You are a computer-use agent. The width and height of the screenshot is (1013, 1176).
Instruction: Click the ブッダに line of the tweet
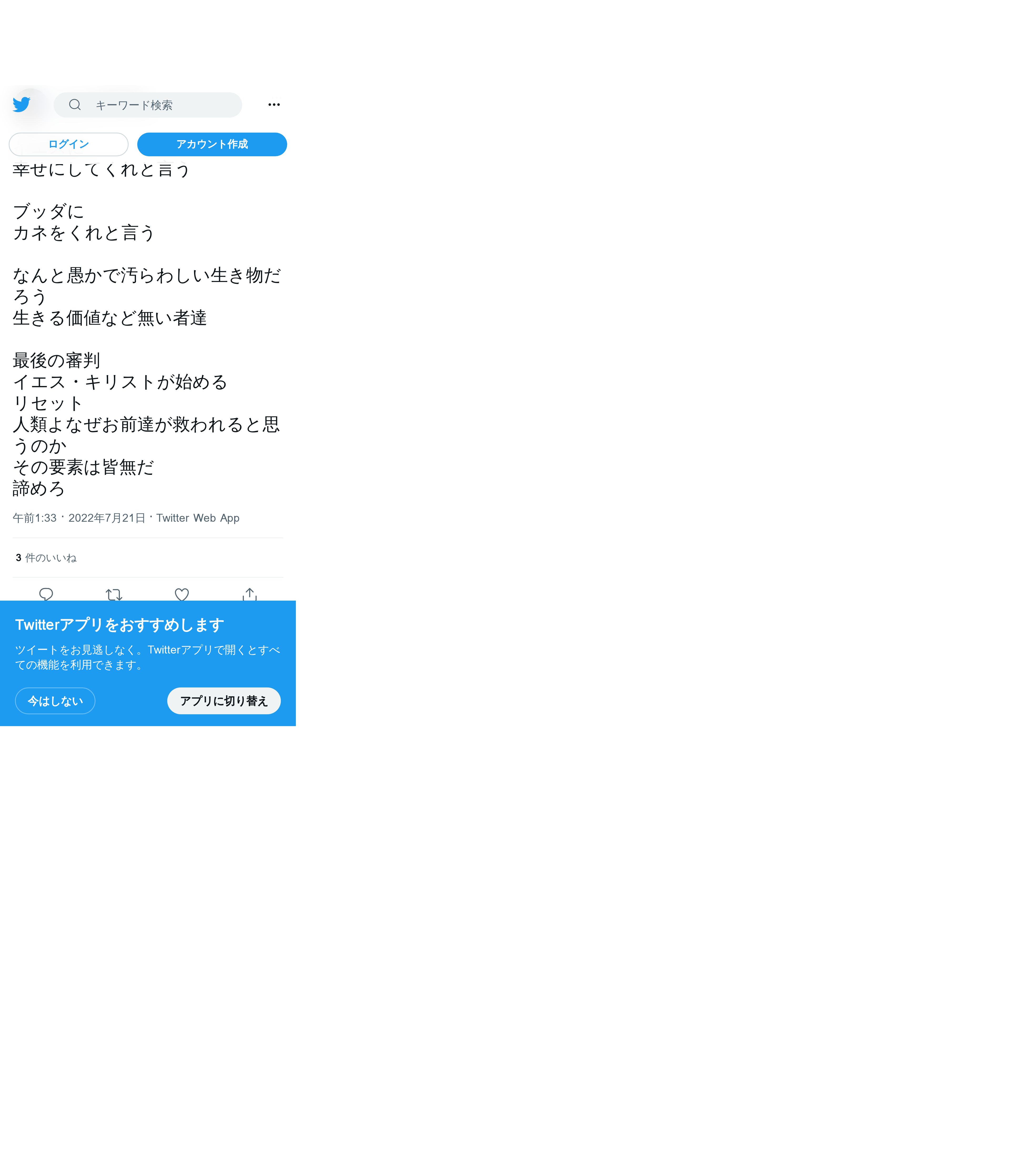(x=48, y=212)
